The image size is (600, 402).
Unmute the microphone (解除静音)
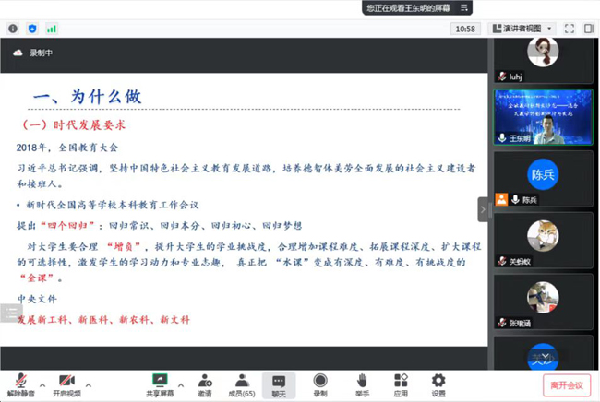(x=18, y=383)
